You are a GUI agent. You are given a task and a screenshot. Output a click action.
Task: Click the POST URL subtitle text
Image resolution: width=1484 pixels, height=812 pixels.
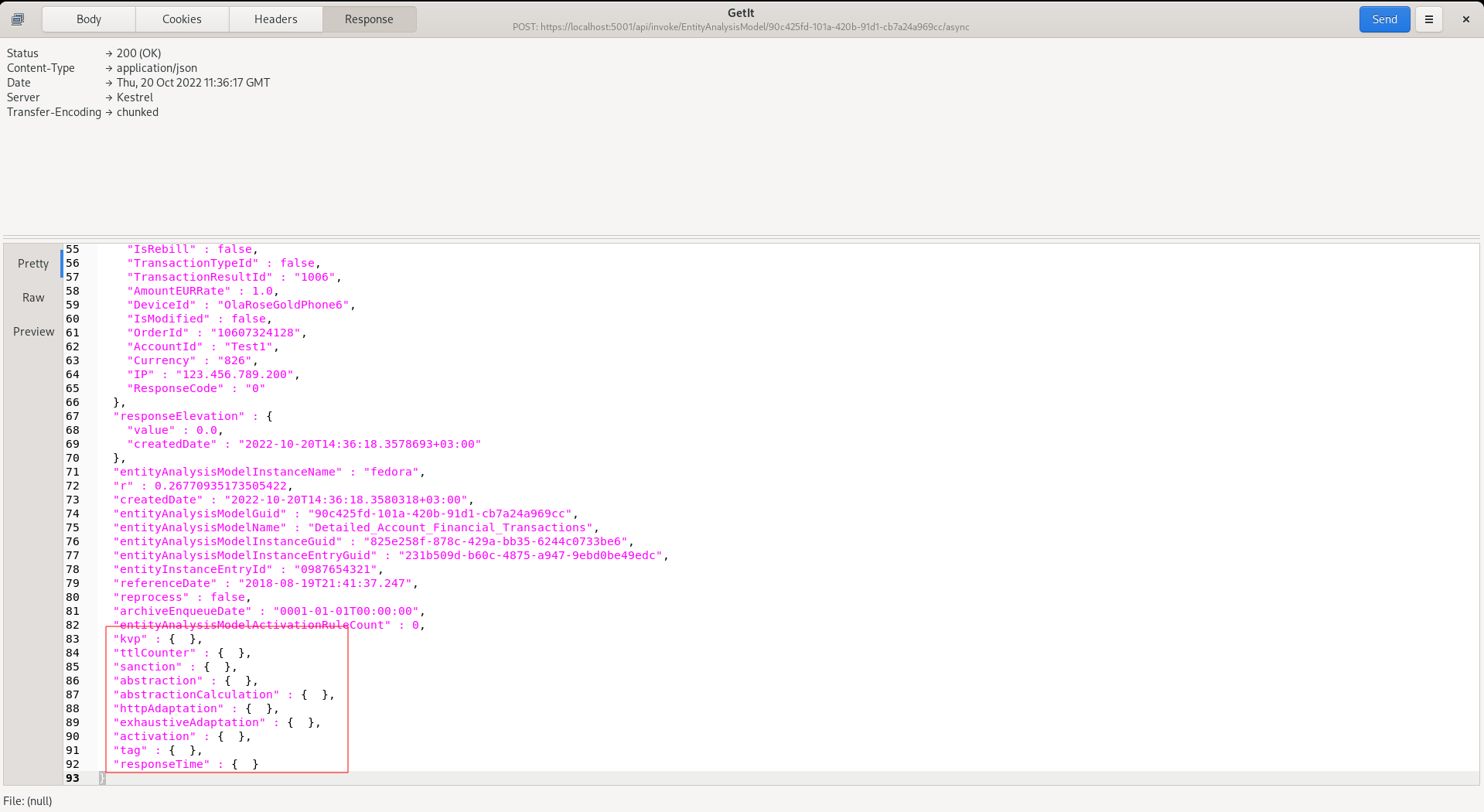click(x=741, y=27)
